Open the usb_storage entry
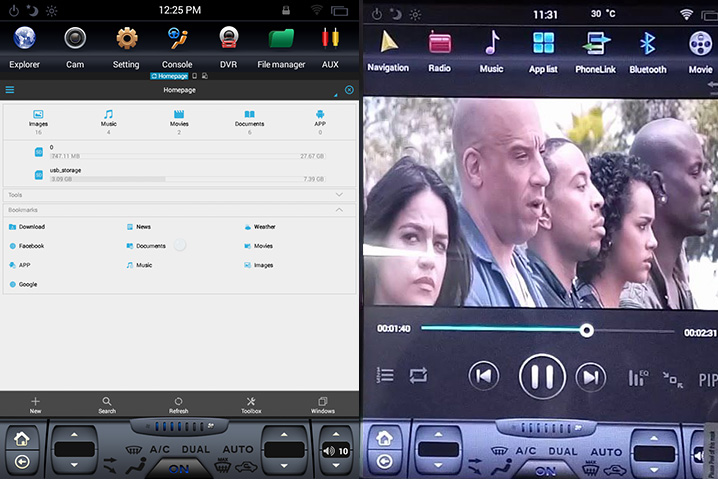 point(180,175)
